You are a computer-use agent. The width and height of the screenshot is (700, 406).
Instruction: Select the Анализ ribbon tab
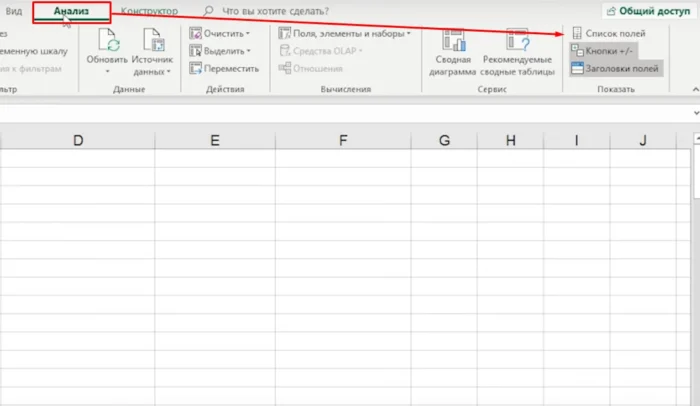pos(72,10)
